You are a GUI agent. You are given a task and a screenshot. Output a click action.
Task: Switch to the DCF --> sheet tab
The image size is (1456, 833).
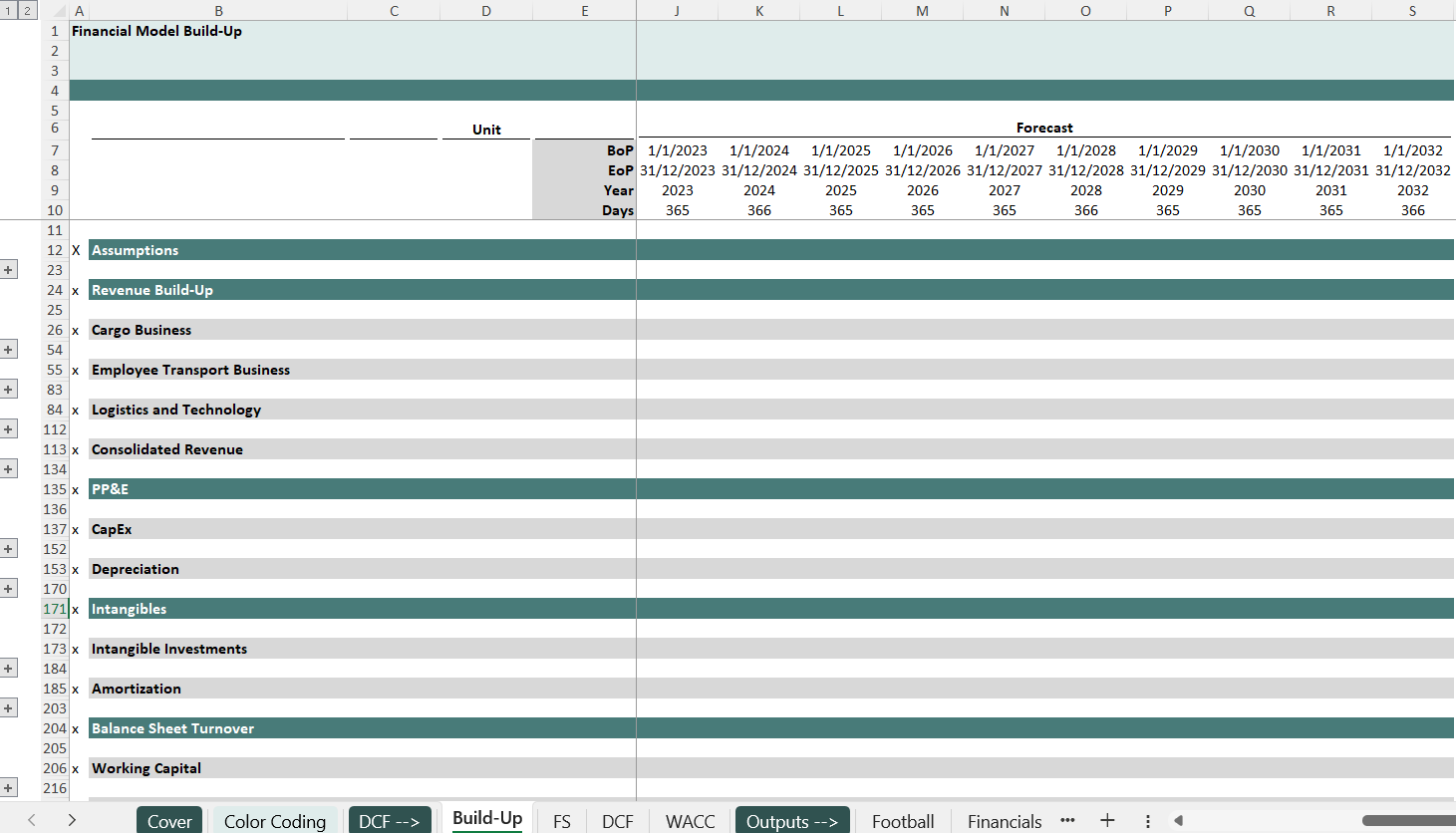[x=390, y=821]
